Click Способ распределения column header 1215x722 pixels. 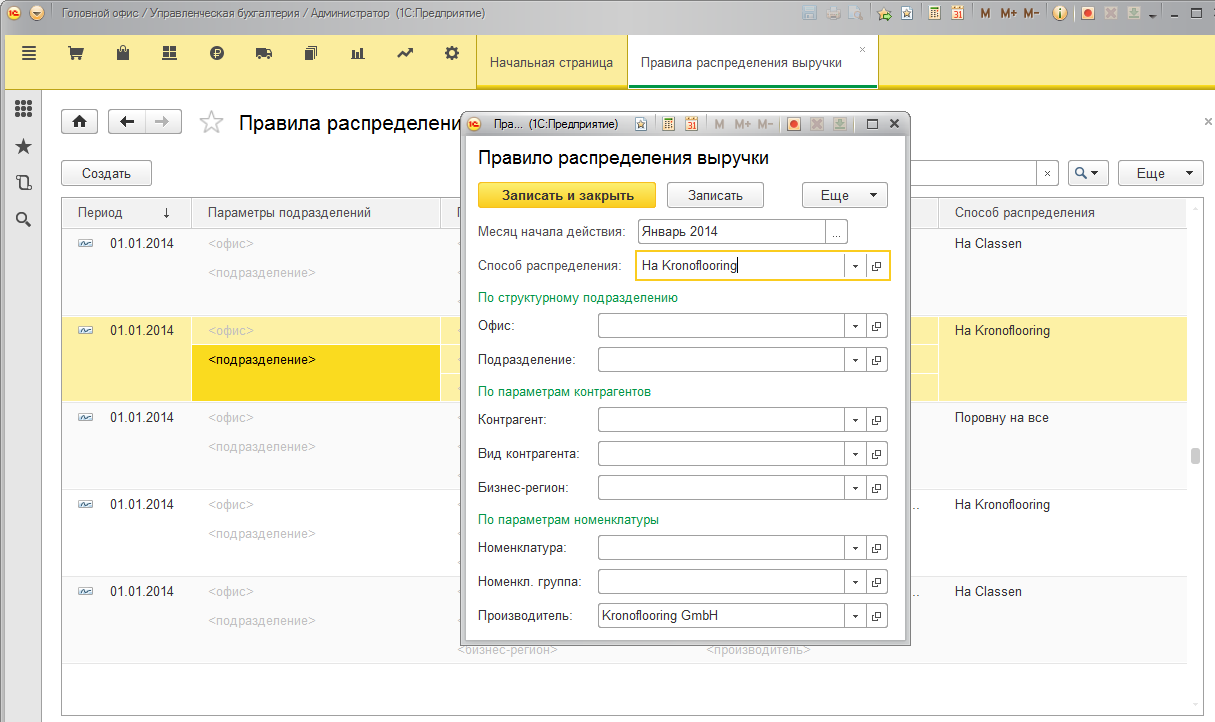tap(1062, 213)
